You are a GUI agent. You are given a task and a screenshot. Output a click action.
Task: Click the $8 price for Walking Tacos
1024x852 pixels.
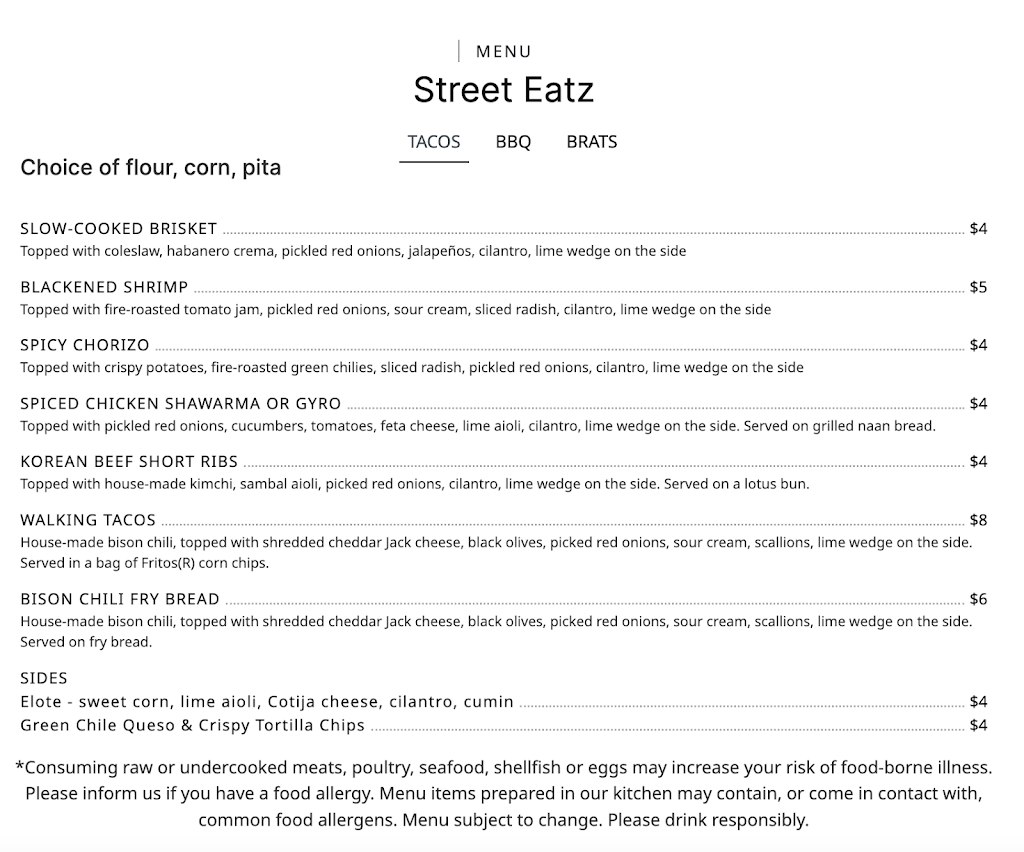point(980,520)
